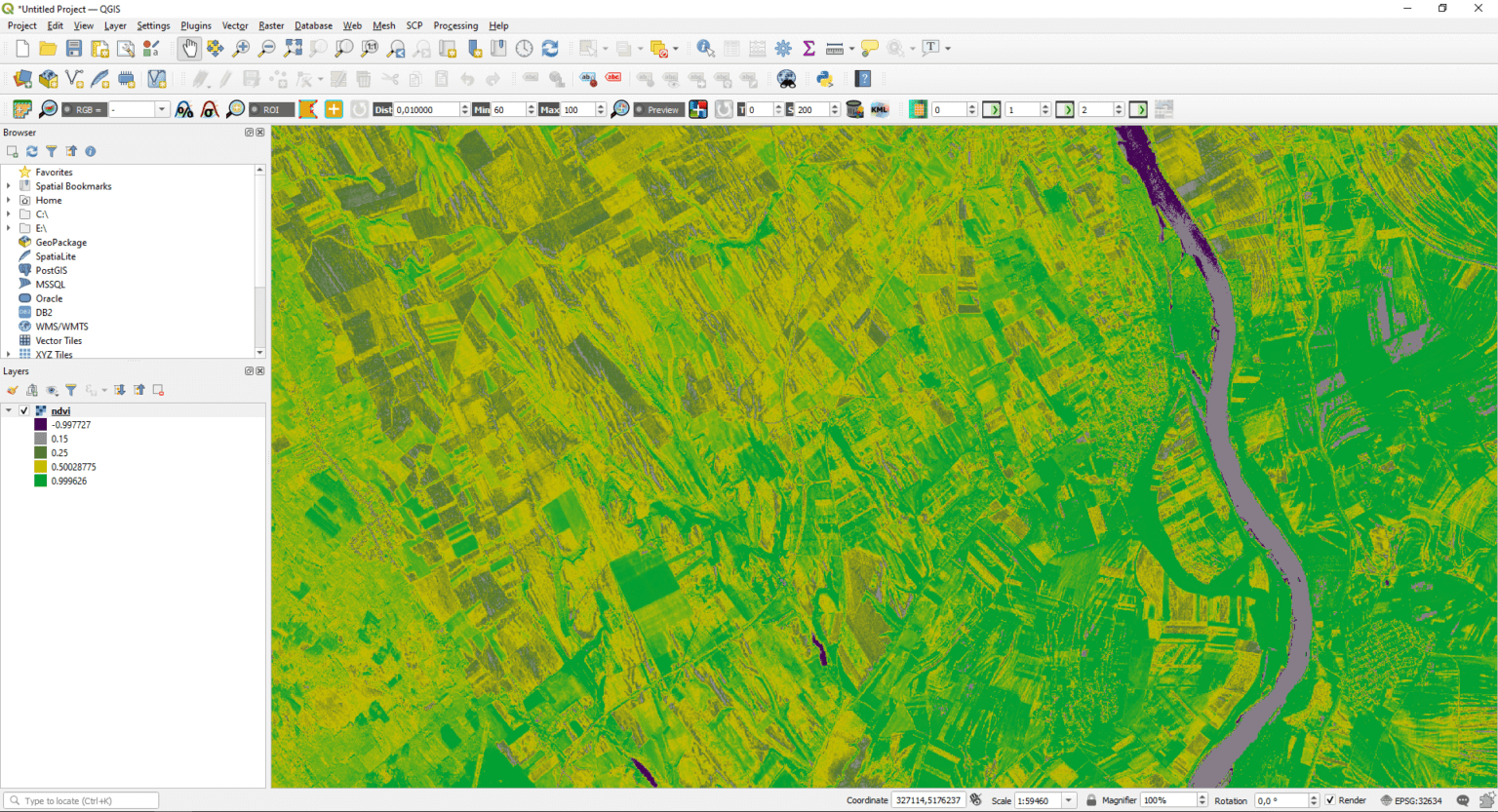Uncheck the ndvi layer visibility checkbox
The width and height of the screenshot is (1498, 812).
(24, 410)
